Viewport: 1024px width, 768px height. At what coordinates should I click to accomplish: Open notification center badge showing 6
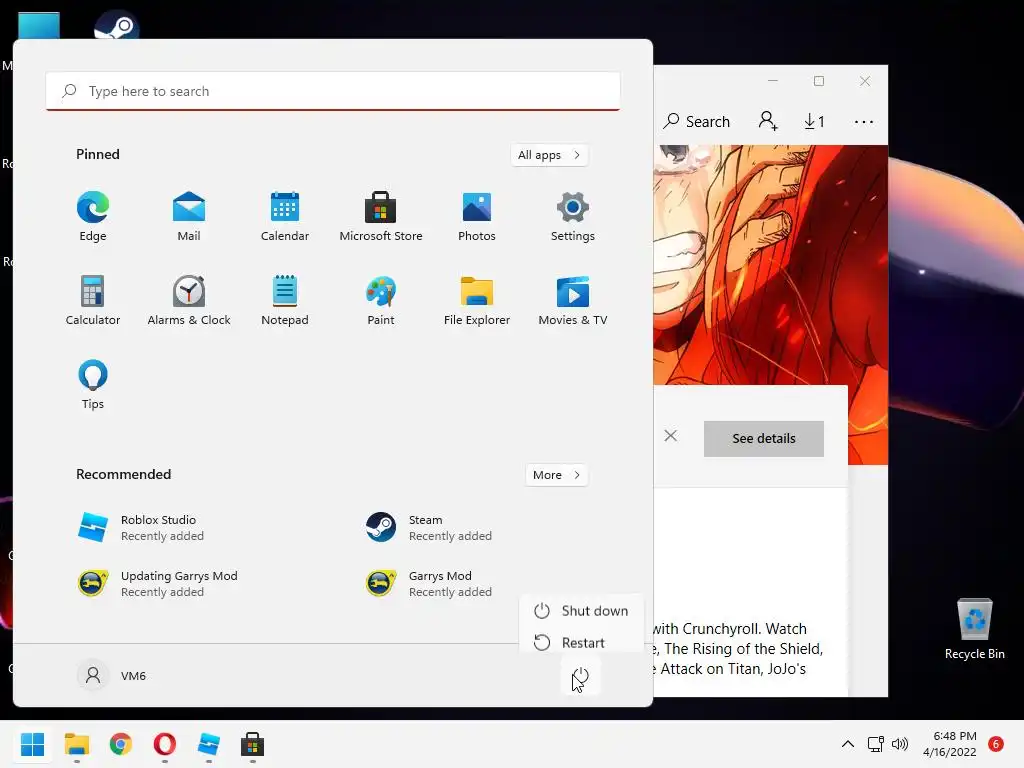pos(996,744)
